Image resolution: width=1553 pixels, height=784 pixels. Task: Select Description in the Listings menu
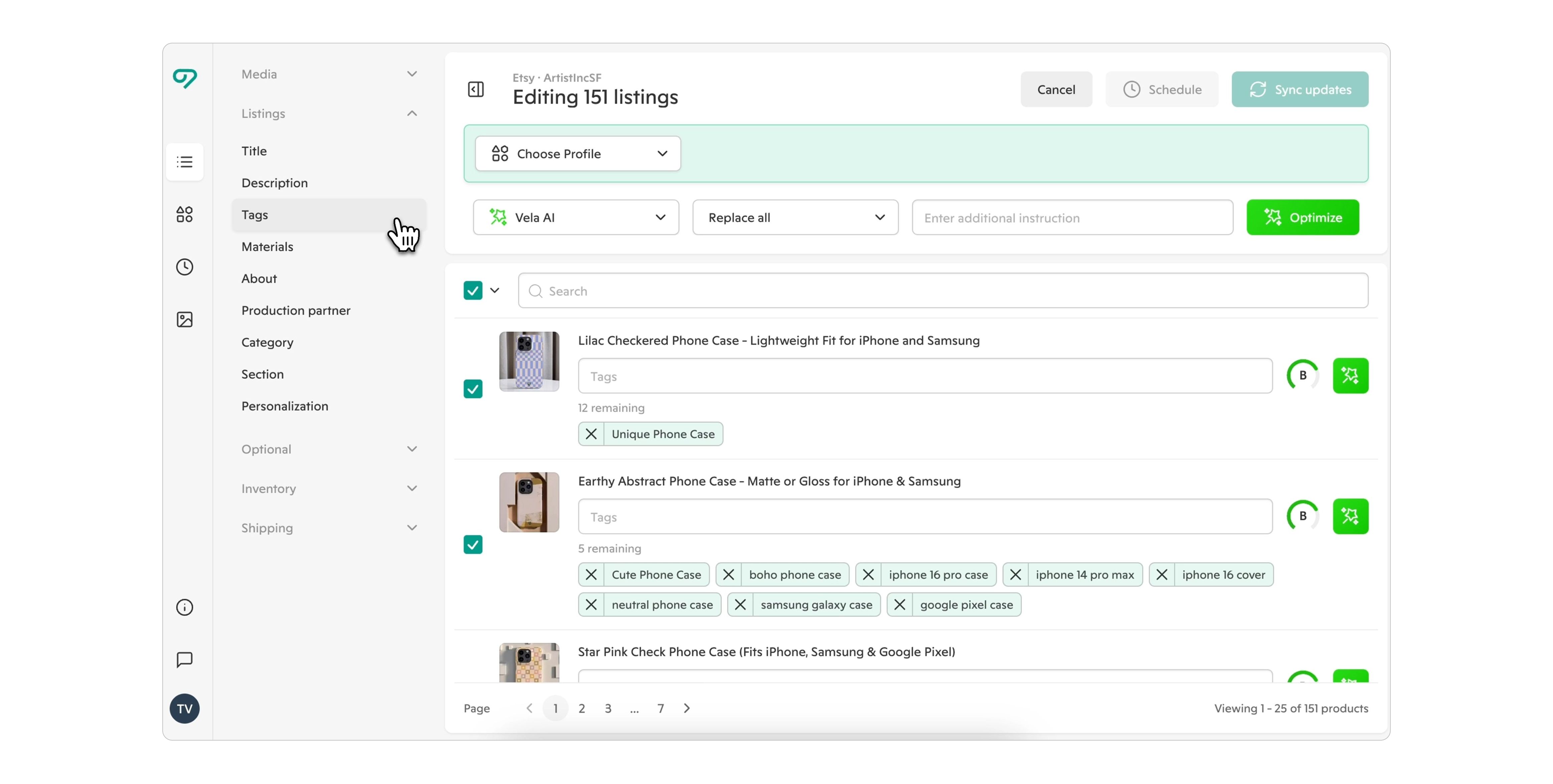click(274, 183)
